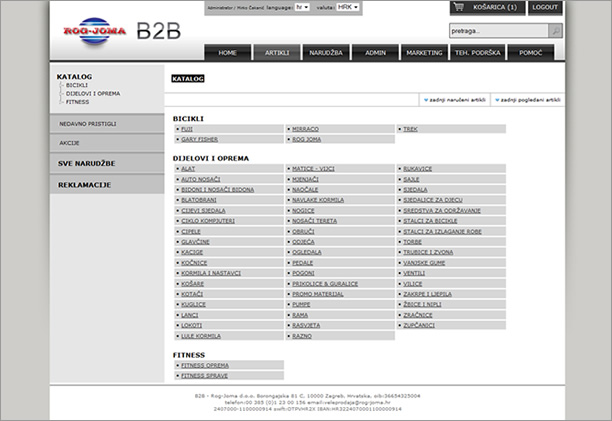Open the language dropdown
The height and width of the screenshot is (421, 612).
point(303,7)
